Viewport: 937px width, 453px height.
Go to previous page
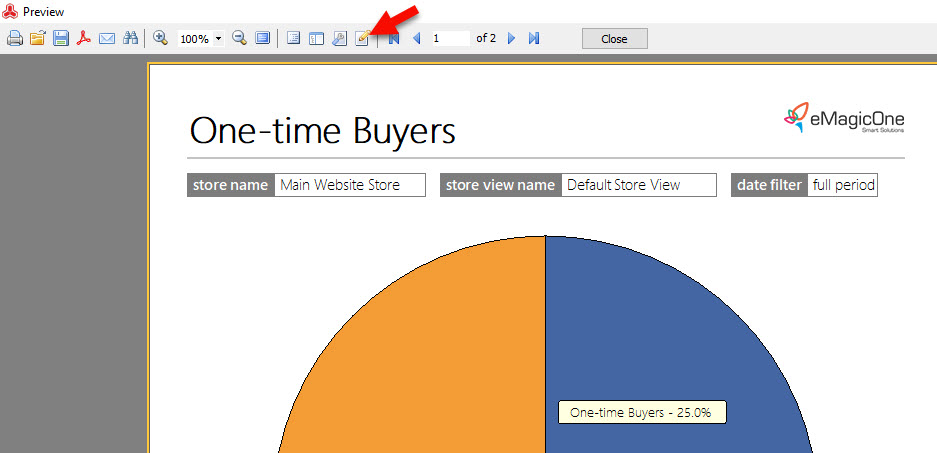[417, 39]
